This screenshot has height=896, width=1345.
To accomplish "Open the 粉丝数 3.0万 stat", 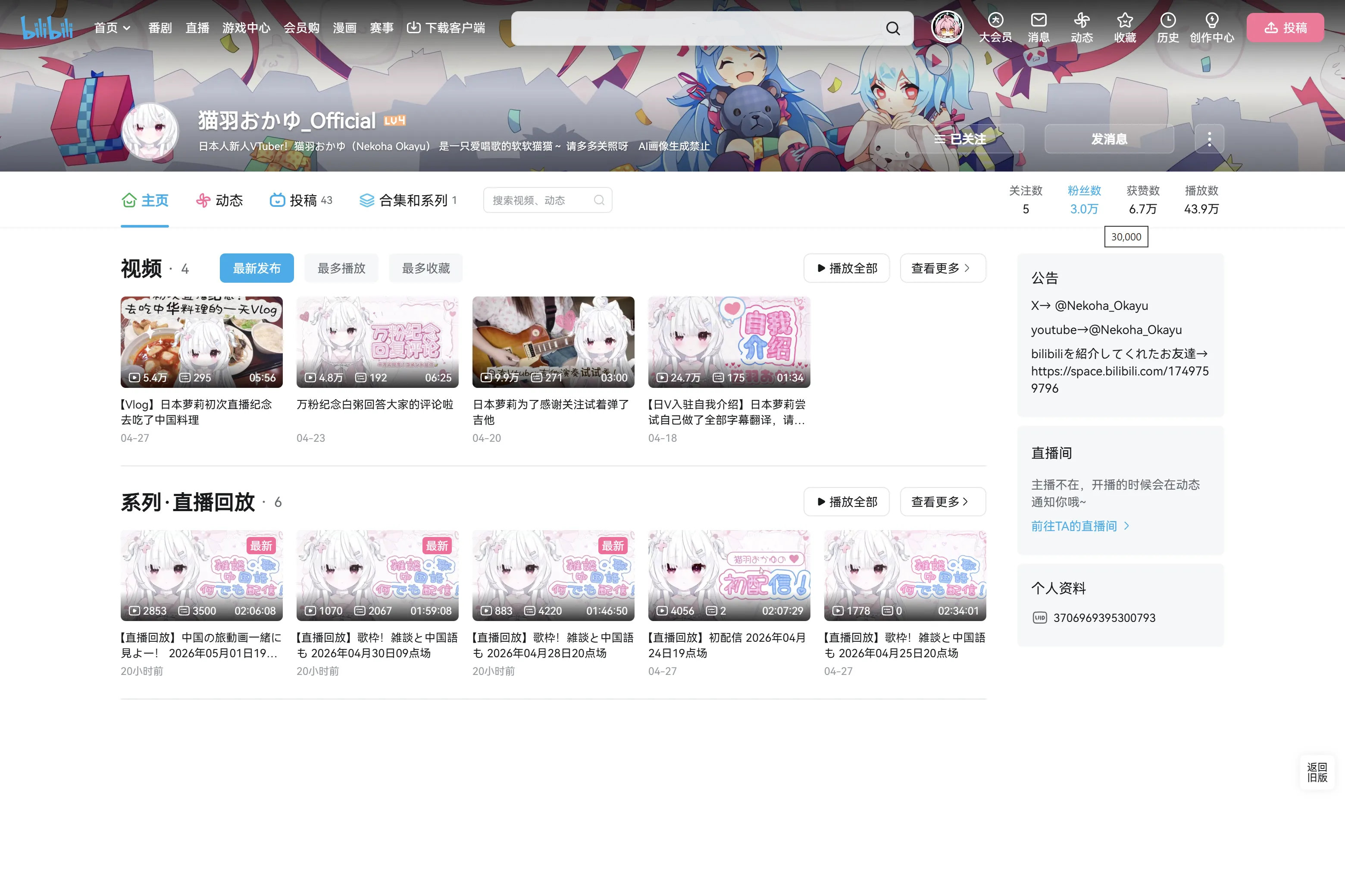I will (x=1084, y=200).
